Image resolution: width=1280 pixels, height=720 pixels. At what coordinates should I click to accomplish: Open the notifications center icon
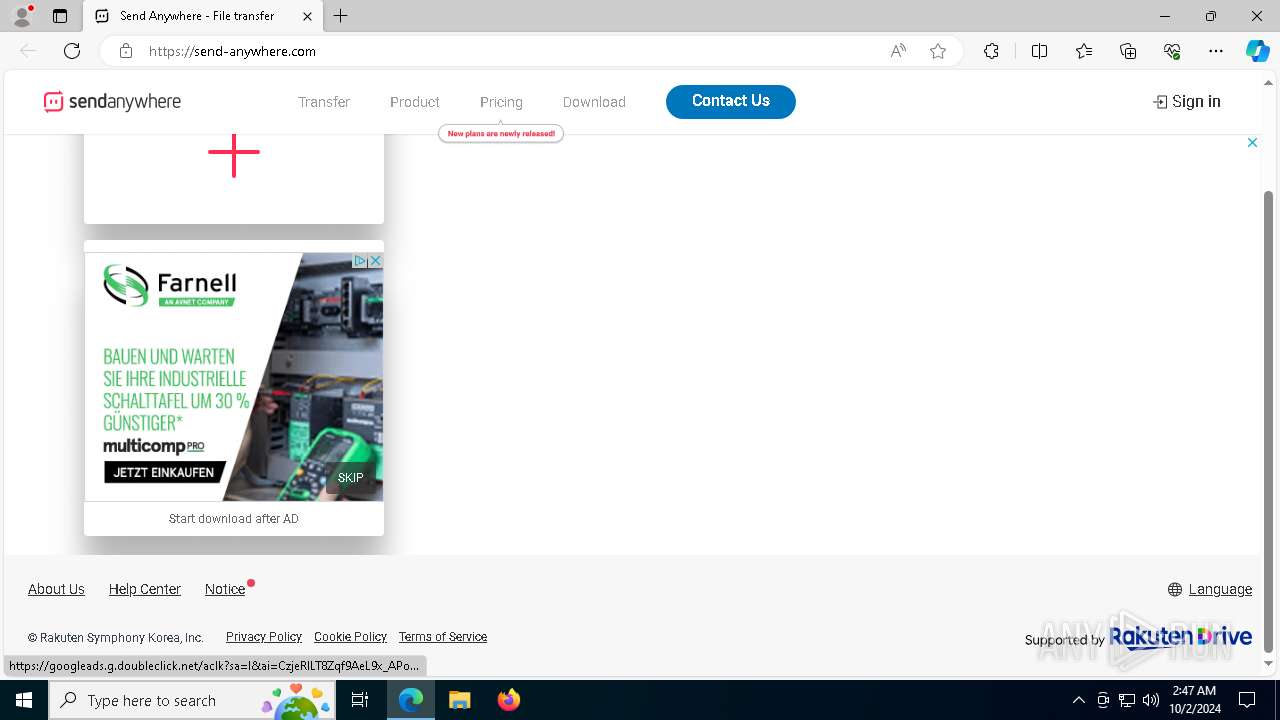point(1247,700)
